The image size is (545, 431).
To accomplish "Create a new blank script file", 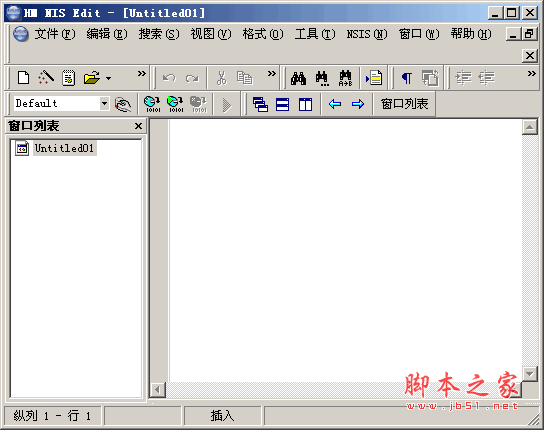I will point(23,78).
